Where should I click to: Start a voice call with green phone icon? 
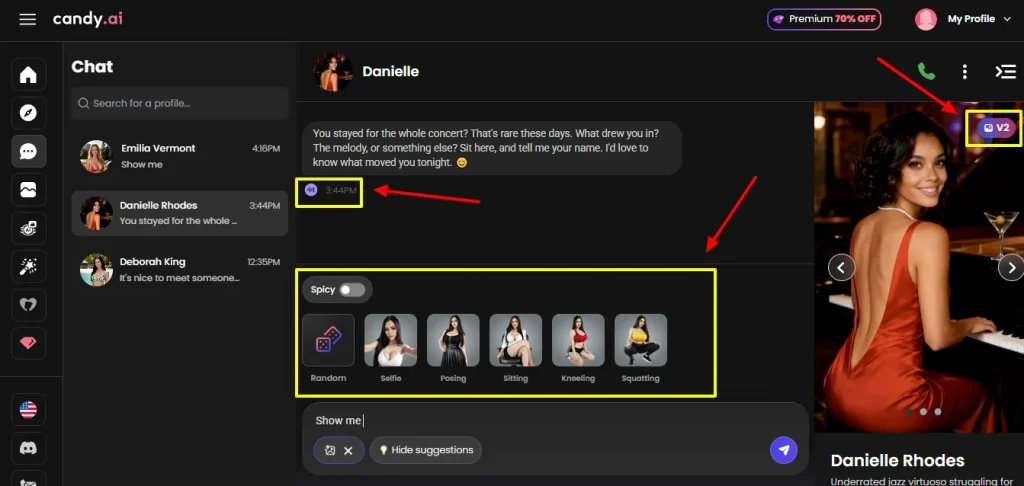coord(927,72)
